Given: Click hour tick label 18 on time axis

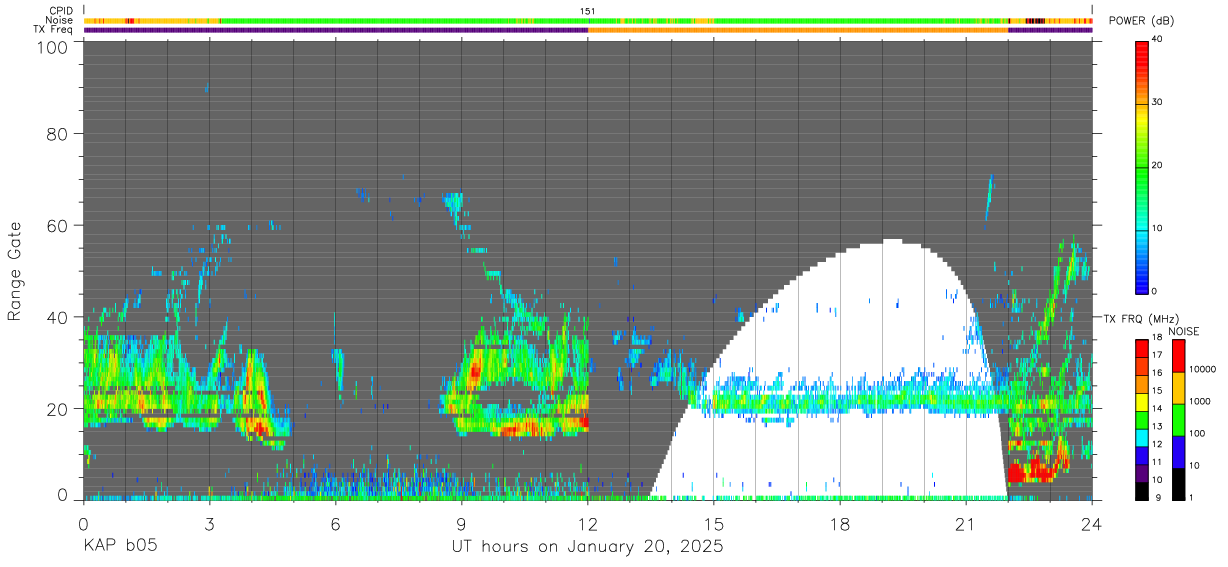Looking at the screenshot, I should click(840, 523).
